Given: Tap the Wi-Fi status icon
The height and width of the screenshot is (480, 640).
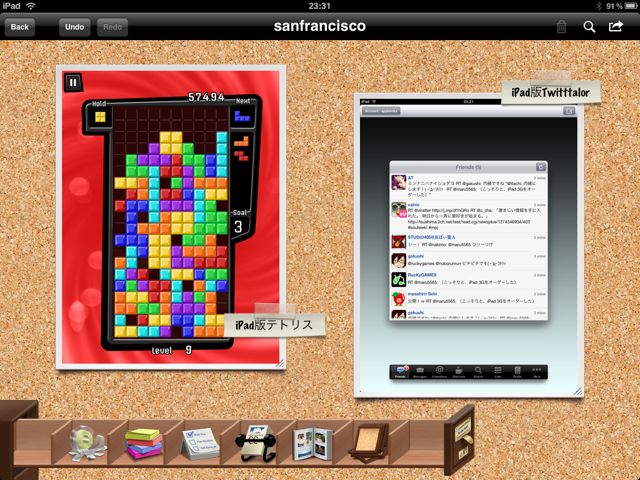Looking at the screenshot, I should (31, 6).
